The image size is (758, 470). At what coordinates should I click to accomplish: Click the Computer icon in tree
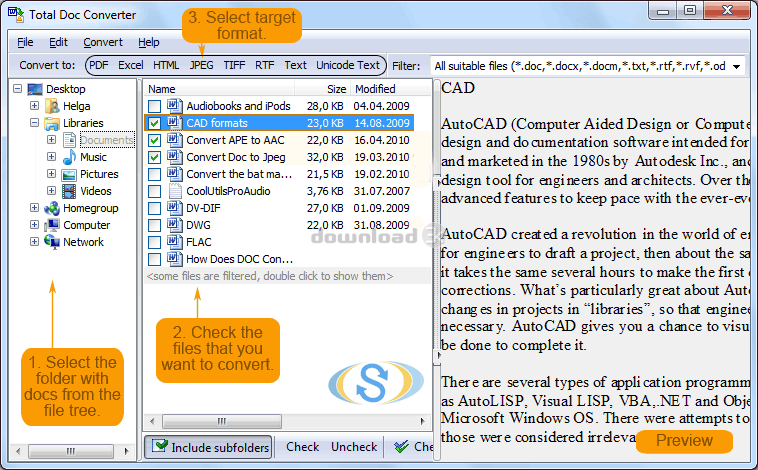click(x=52, y=225)
